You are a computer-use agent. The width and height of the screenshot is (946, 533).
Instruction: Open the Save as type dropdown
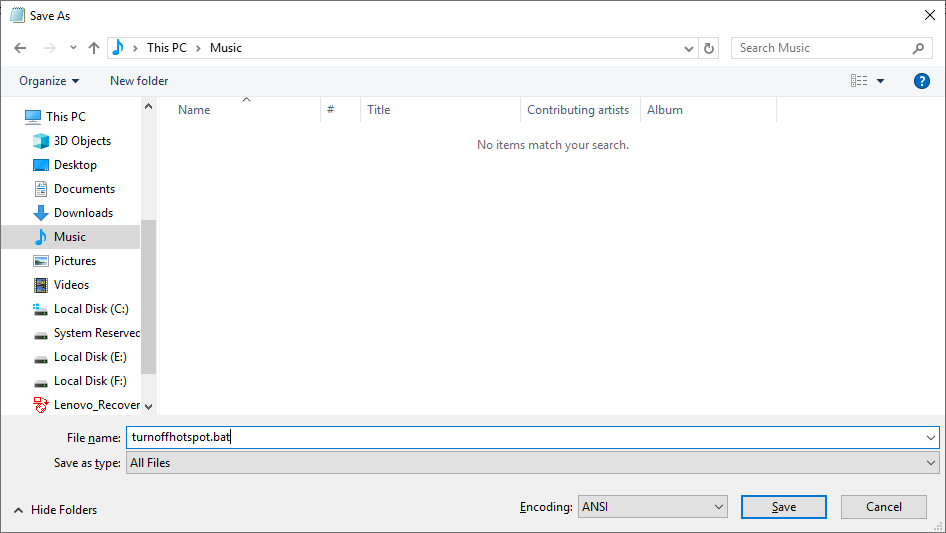(x=533, y=463)
